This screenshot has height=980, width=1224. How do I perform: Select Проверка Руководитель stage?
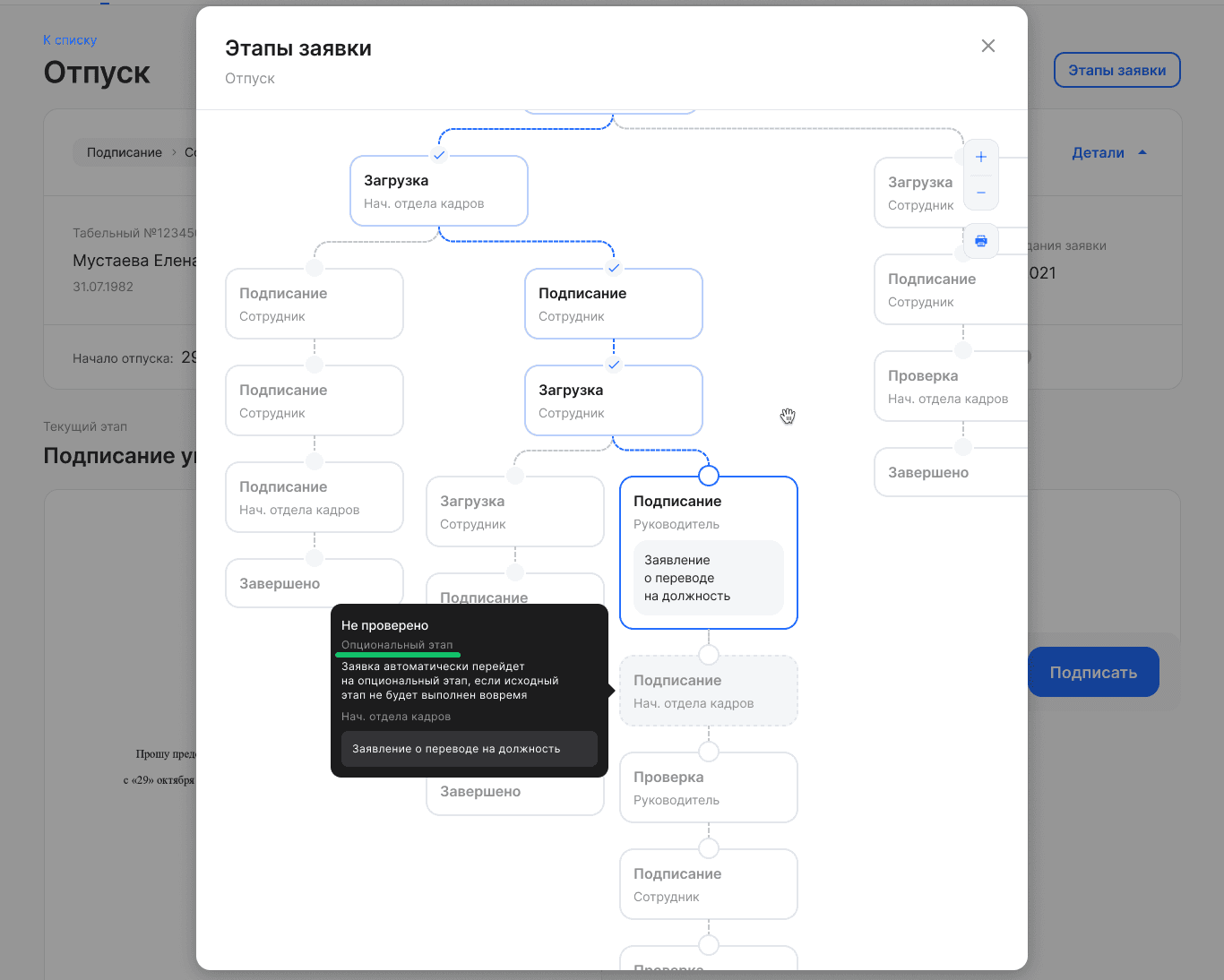(709, 787)
